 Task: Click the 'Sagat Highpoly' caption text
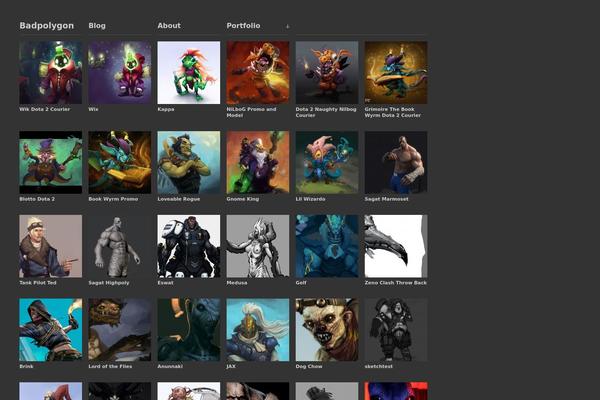pyautogui.click(x=109, y=283)
